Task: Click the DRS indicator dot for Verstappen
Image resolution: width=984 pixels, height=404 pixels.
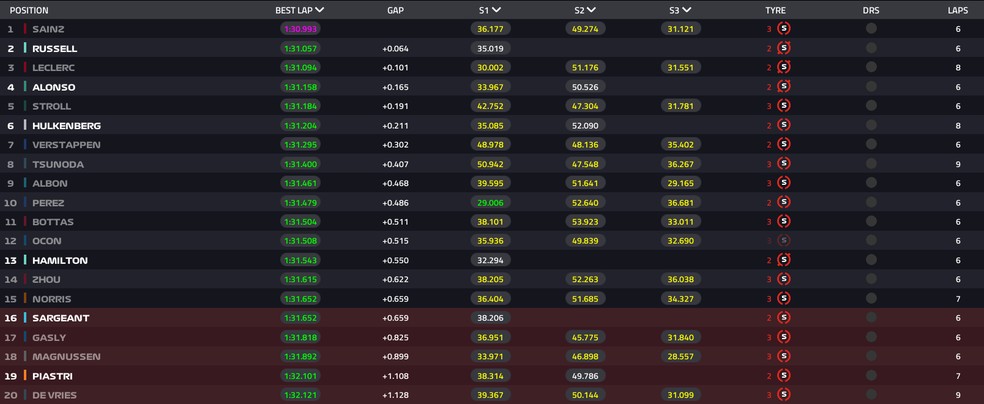Action: tap(871, 144)
